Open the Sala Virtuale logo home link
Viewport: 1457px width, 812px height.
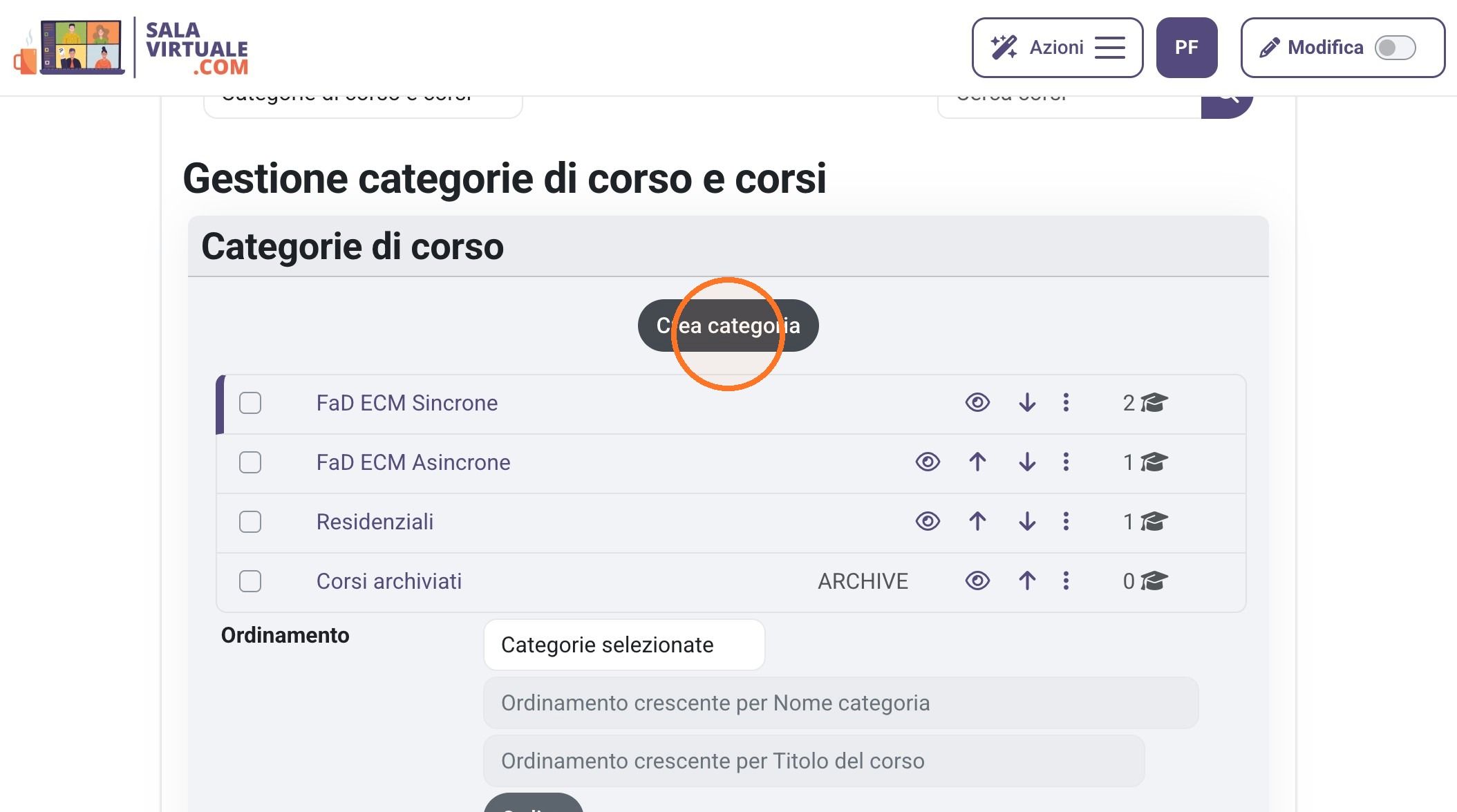tap(131, 48)
